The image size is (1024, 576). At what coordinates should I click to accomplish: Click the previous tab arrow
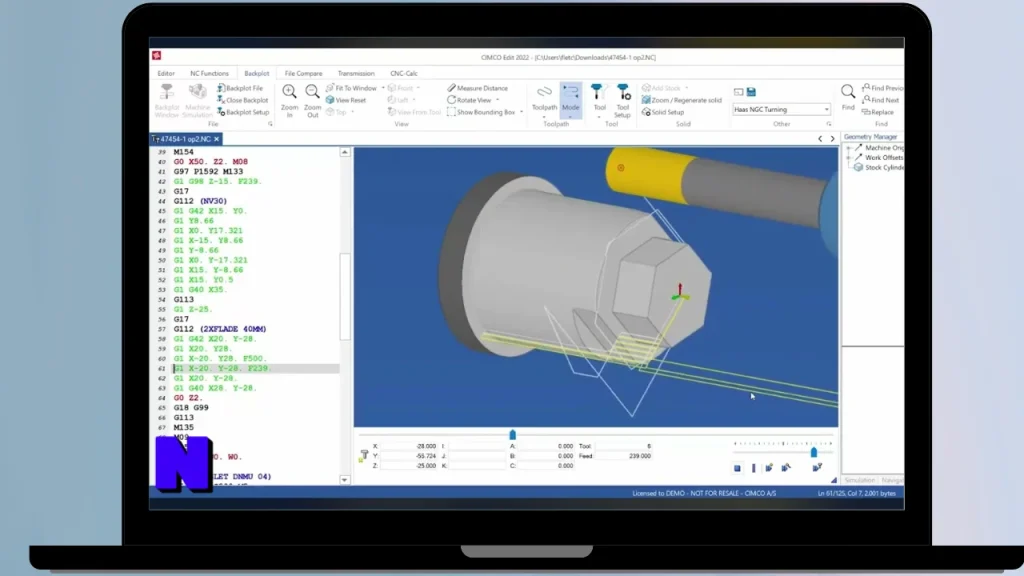click(820, 139)
